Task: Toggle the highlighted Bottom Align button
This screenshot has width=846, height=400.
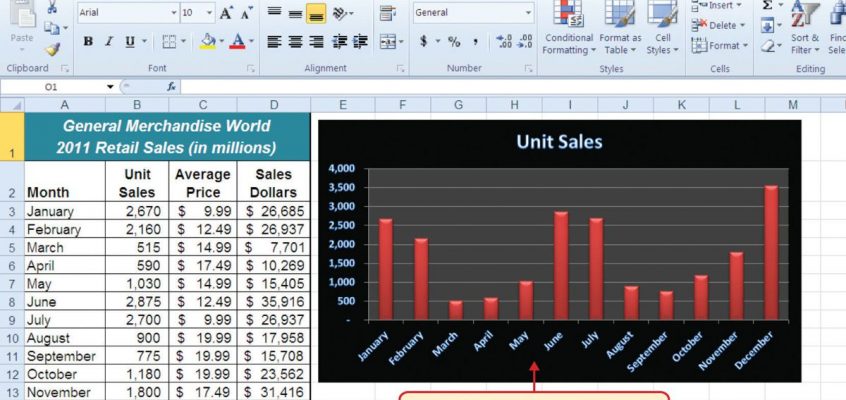Action: (x=316, y=13)
